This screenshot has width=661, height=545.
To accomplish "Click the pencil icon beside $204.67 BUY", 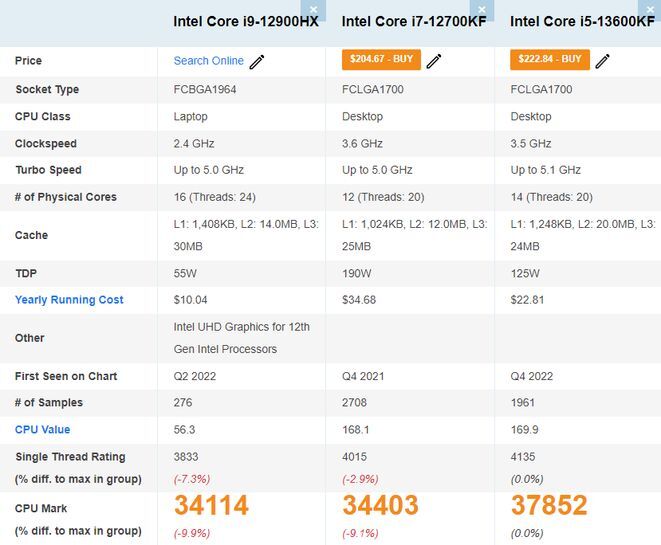I will click(x=433, y=61).
